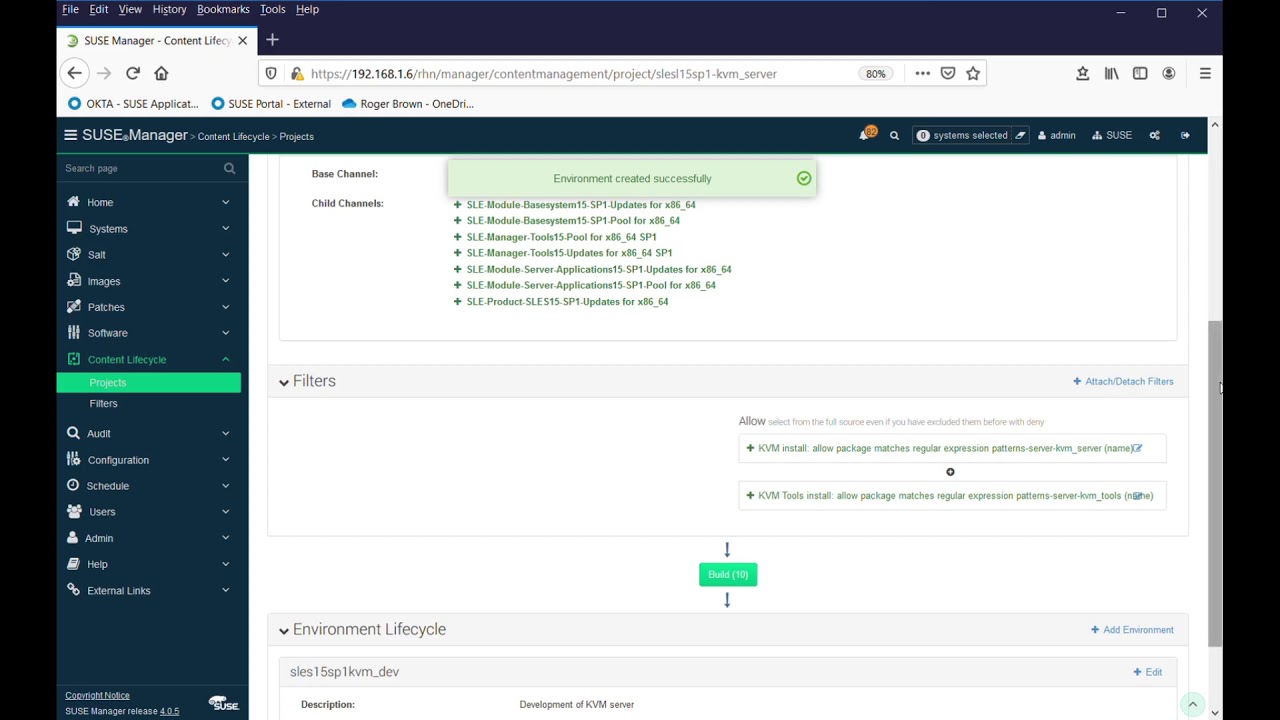Screen dimensions: 1280x720
Task: Edit the KVM install filter pencil icon
Action: pyautogui.click(x=1137, y=448)
